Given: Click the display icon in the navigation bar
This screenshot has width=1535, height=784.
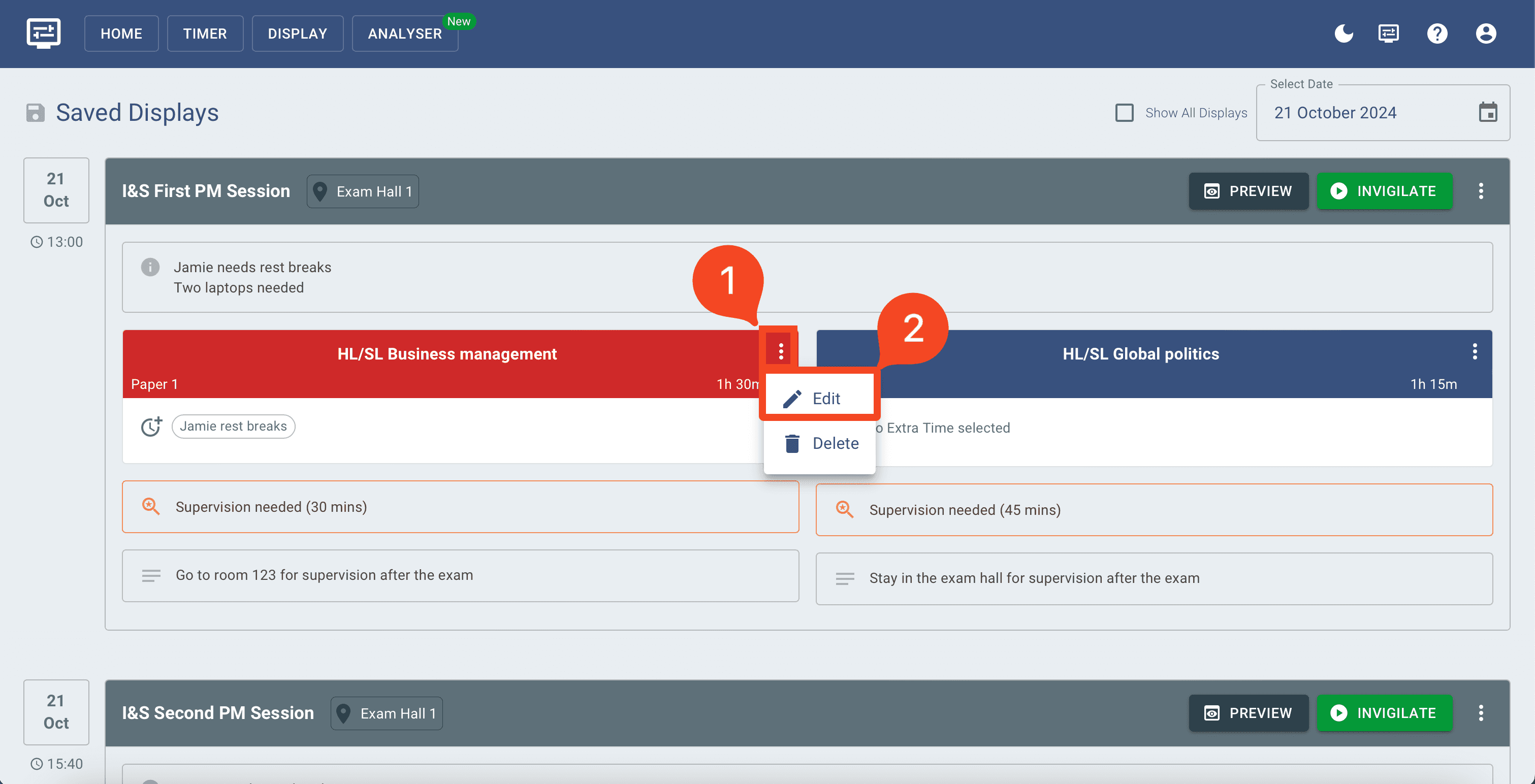Looking at the screenshot, I should [x=1390, y=33].
